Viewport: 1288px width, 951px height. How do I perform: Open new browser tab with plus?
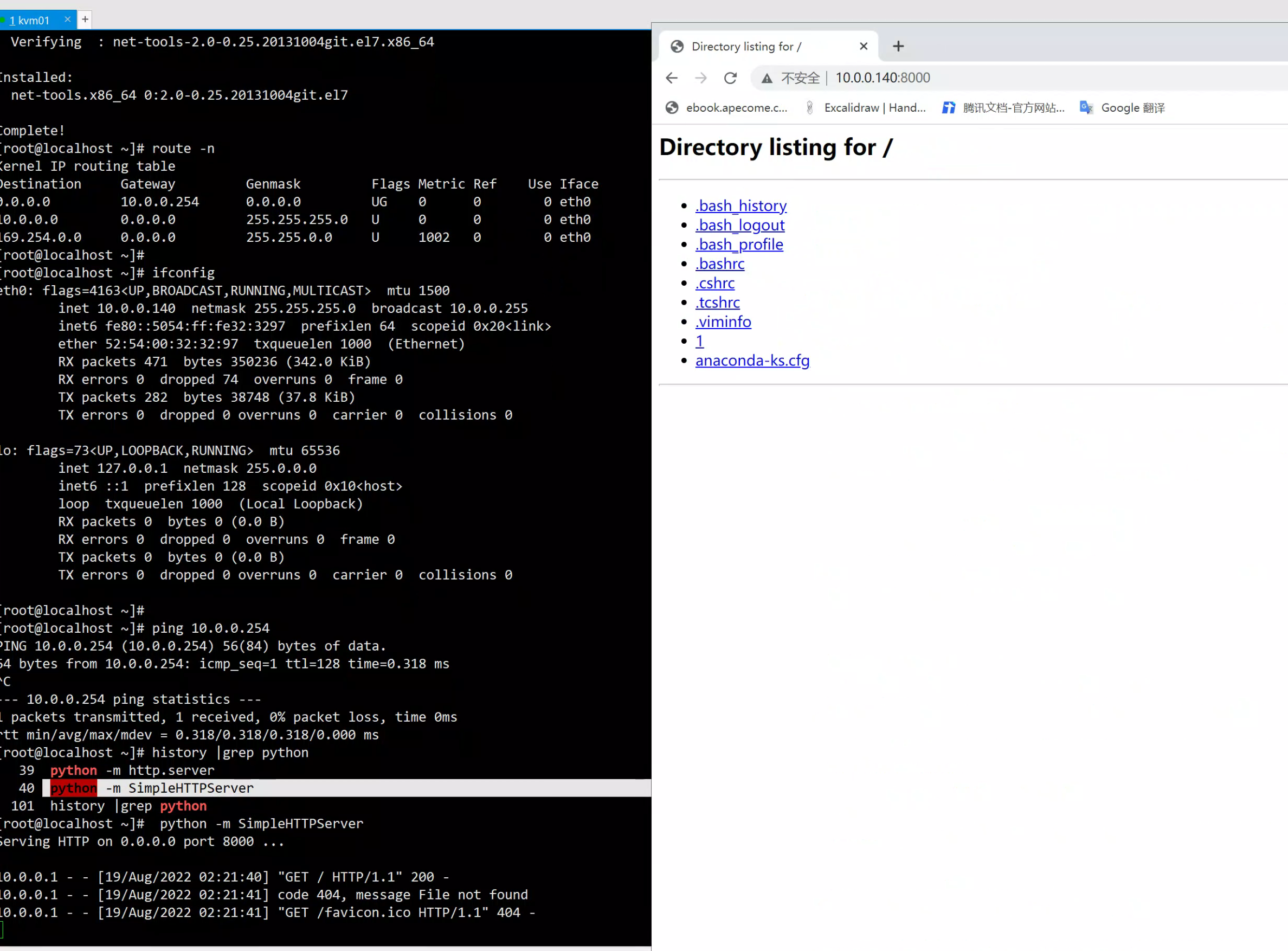(898, 46)
